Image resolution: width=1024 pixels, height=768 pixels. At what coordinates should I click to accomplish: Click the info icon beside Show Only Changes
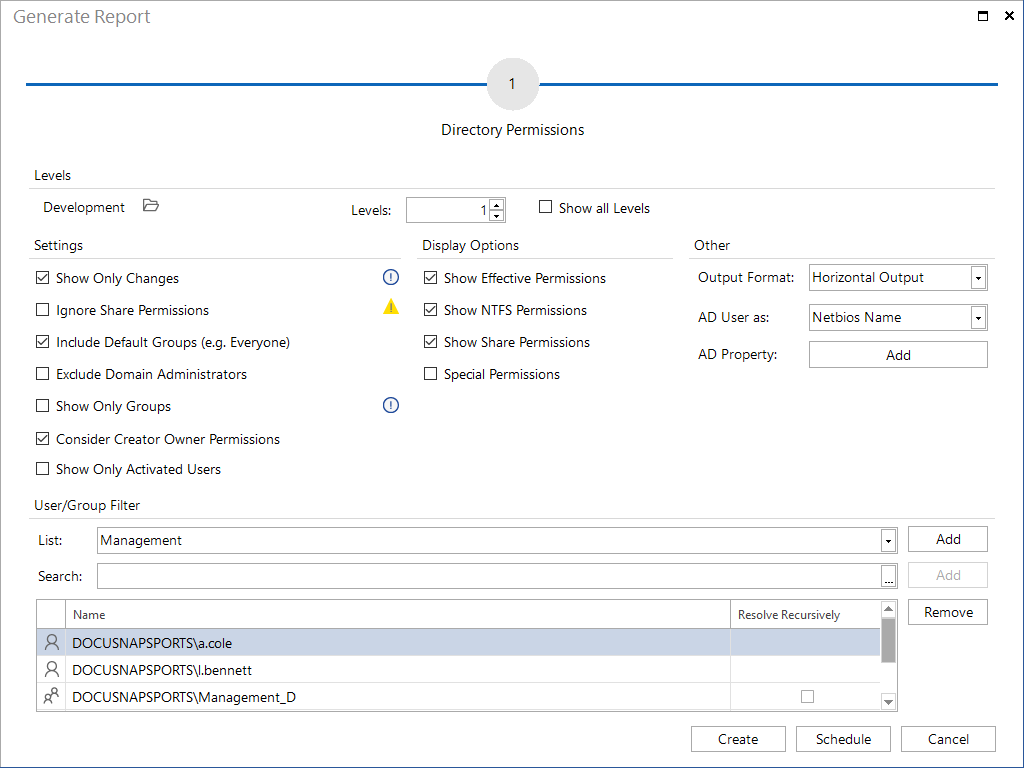391,278
